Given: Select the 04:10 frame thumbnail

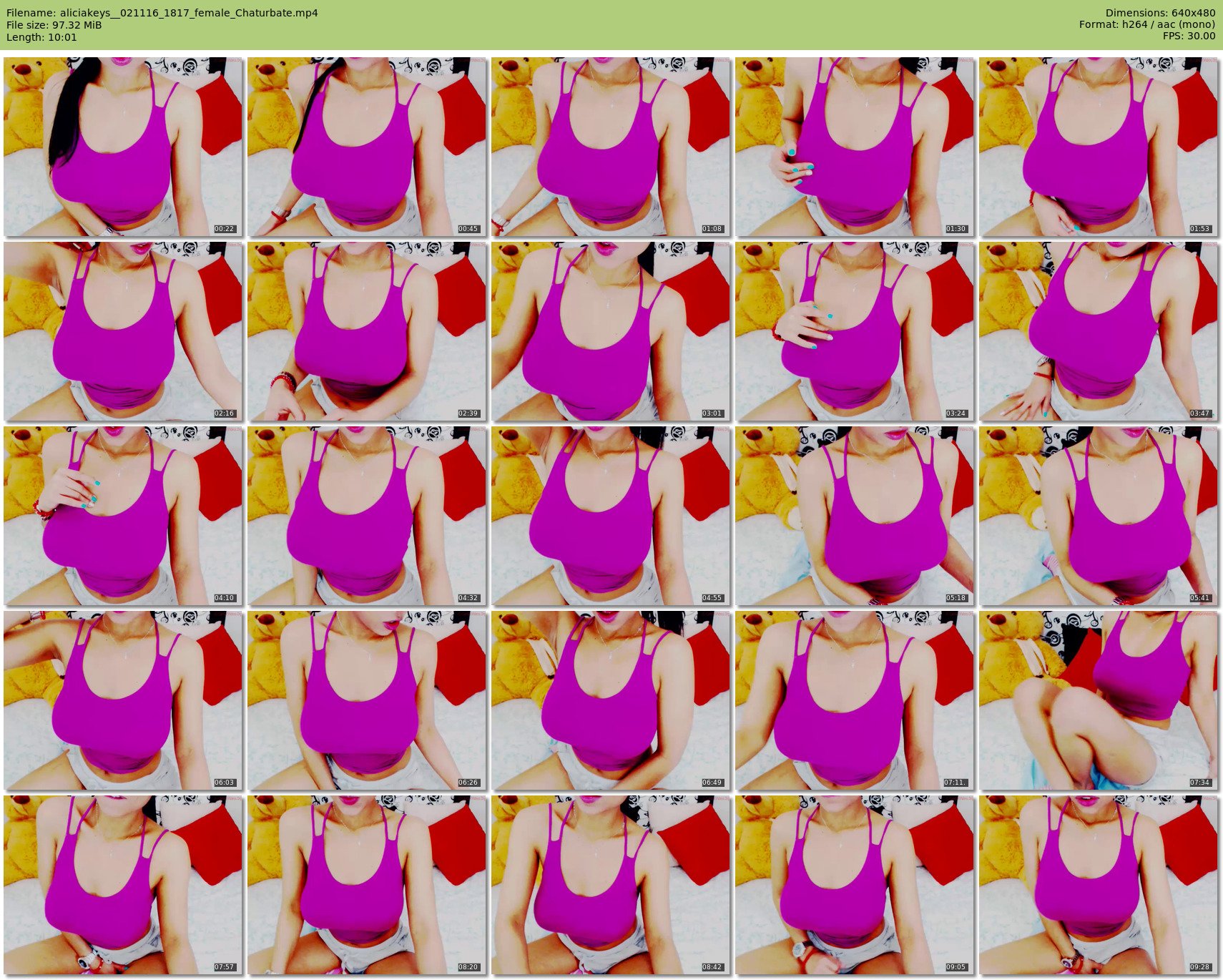Looking at the screenshot, I should pyautogui.click(x=122, y=516).
